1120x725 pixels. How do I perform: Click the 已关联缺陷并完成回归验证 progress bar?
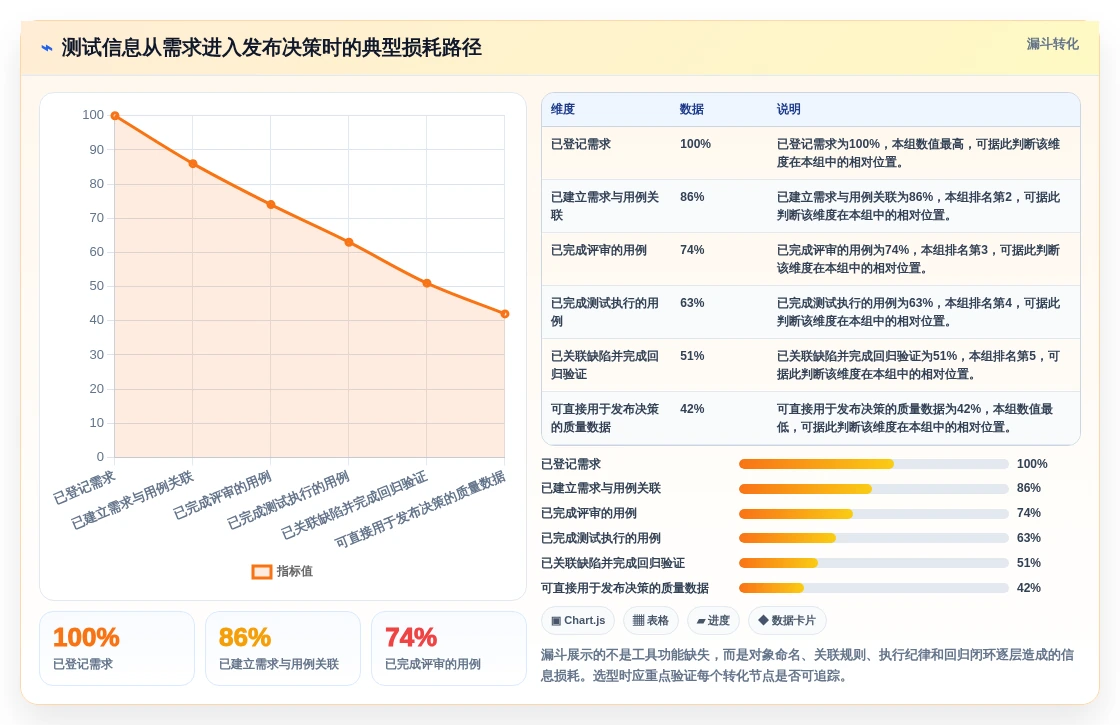pos(874,563)
